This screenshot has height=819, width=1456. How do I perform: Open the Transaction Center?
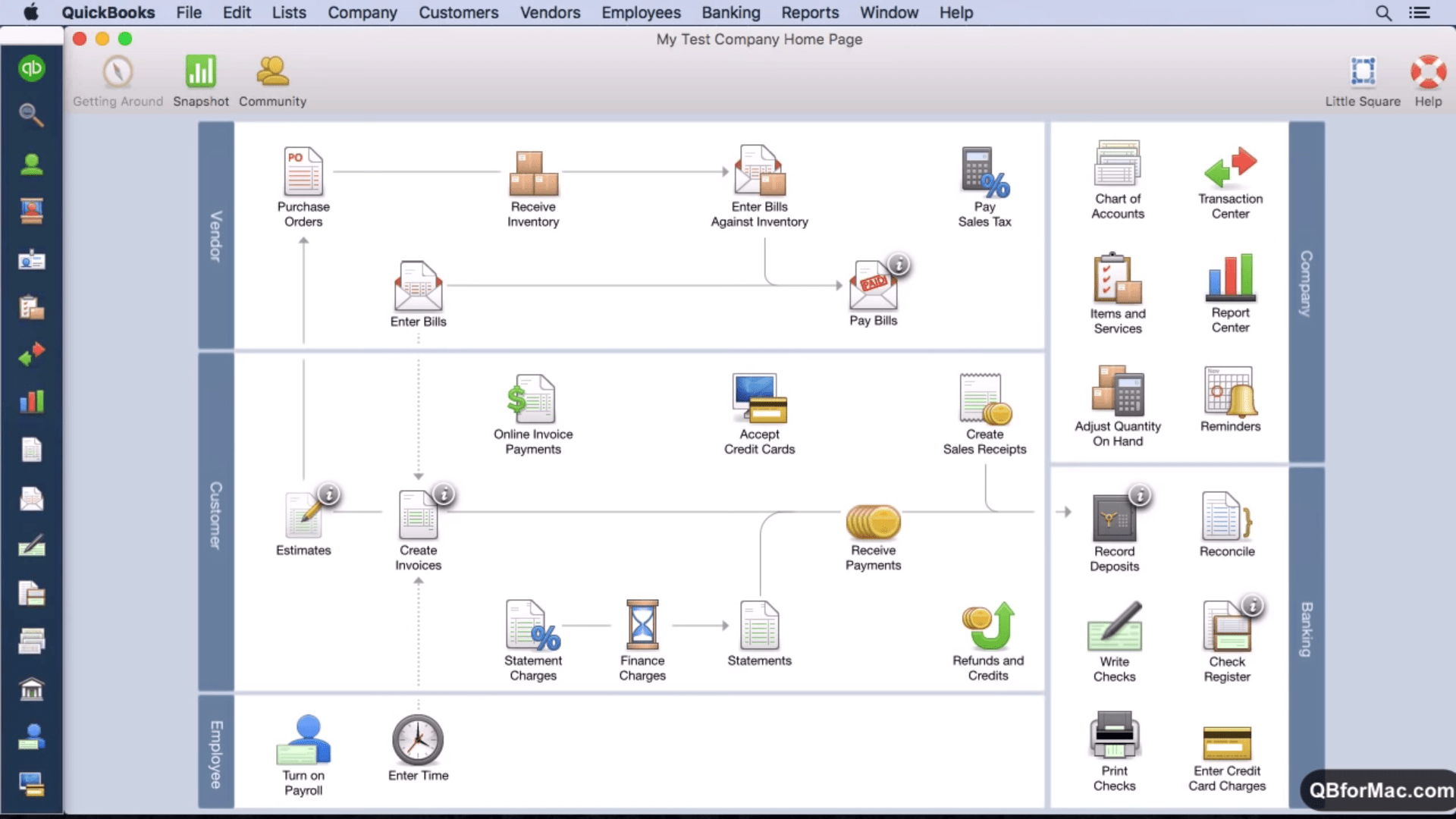pos(1231,178)
